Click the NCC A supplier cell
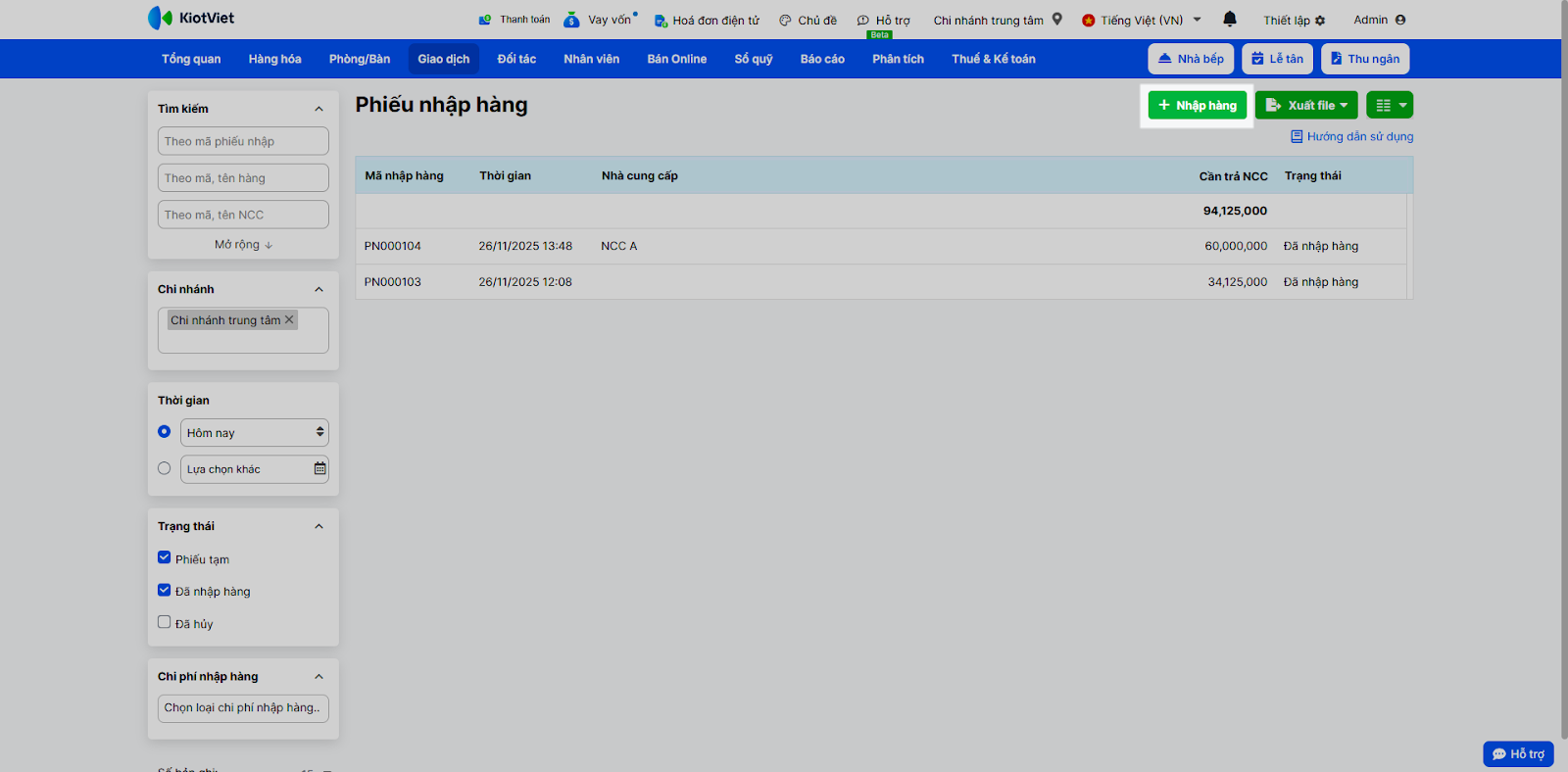The height and width of the screenshot is (772, 1568). 619,246
